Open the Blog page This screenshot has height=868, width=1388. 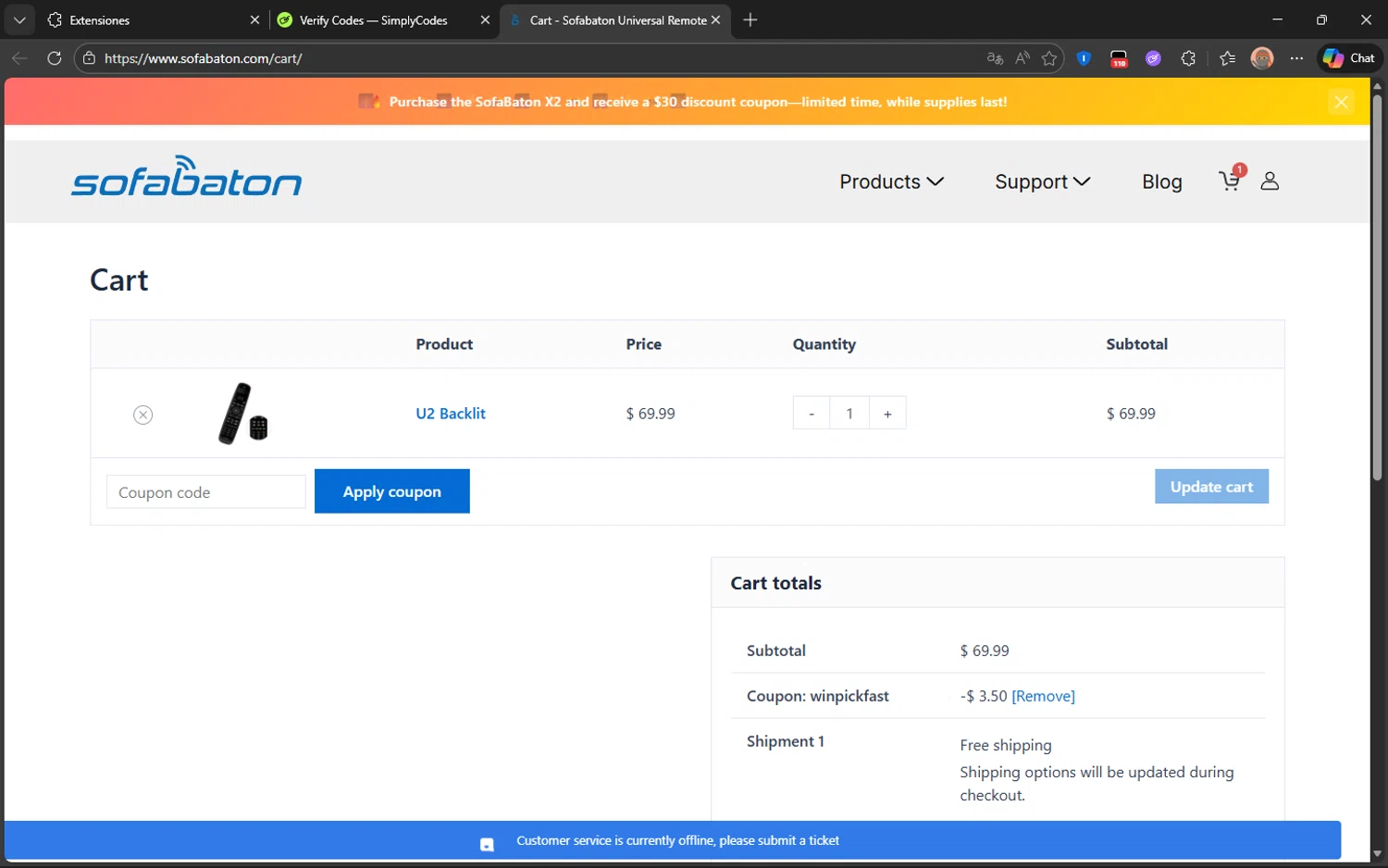[1162, 181]
